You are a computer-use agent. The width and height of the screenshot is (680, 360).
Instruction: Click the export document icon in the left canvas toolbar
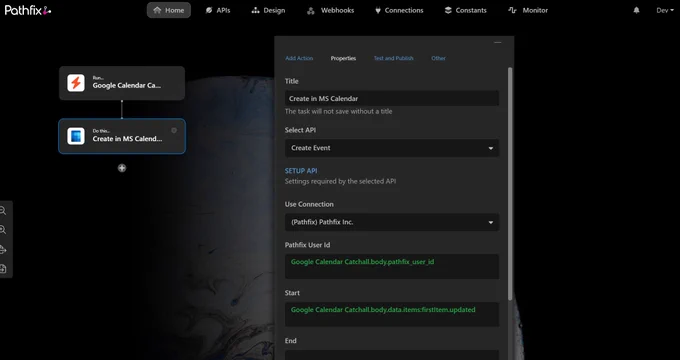[3, 269]
